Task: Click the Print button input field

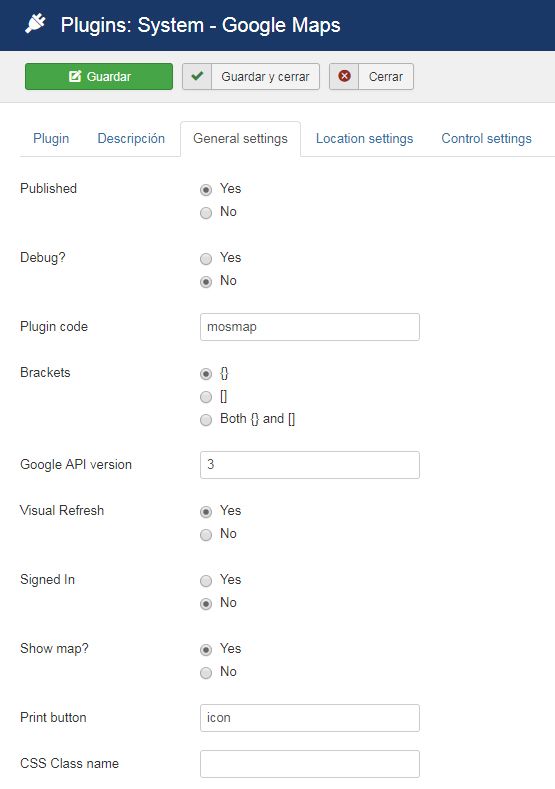Action: [309, 718]
